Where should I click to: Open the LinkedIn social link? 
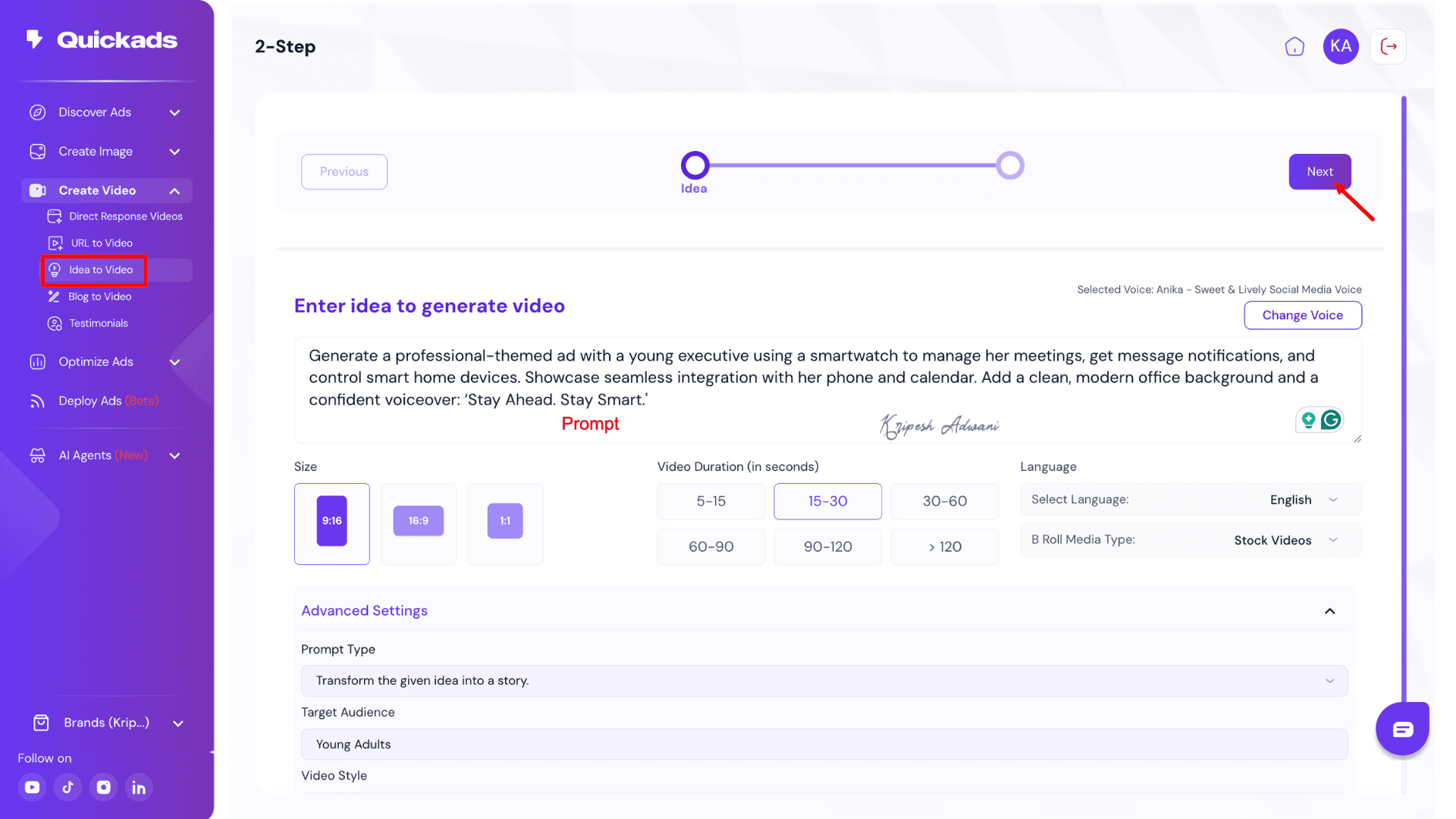(139, 787)
